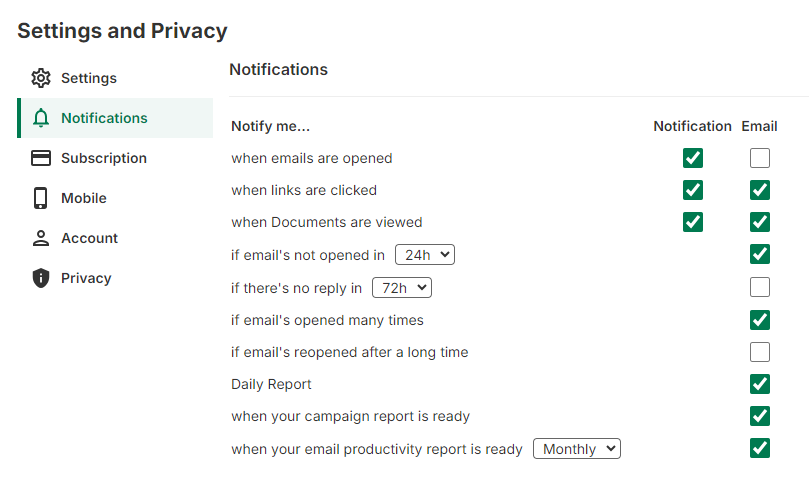Disable notification when links are clicked
Image resolution: width=809 pixels, height=490 pixels.
(x=693, y=190)
